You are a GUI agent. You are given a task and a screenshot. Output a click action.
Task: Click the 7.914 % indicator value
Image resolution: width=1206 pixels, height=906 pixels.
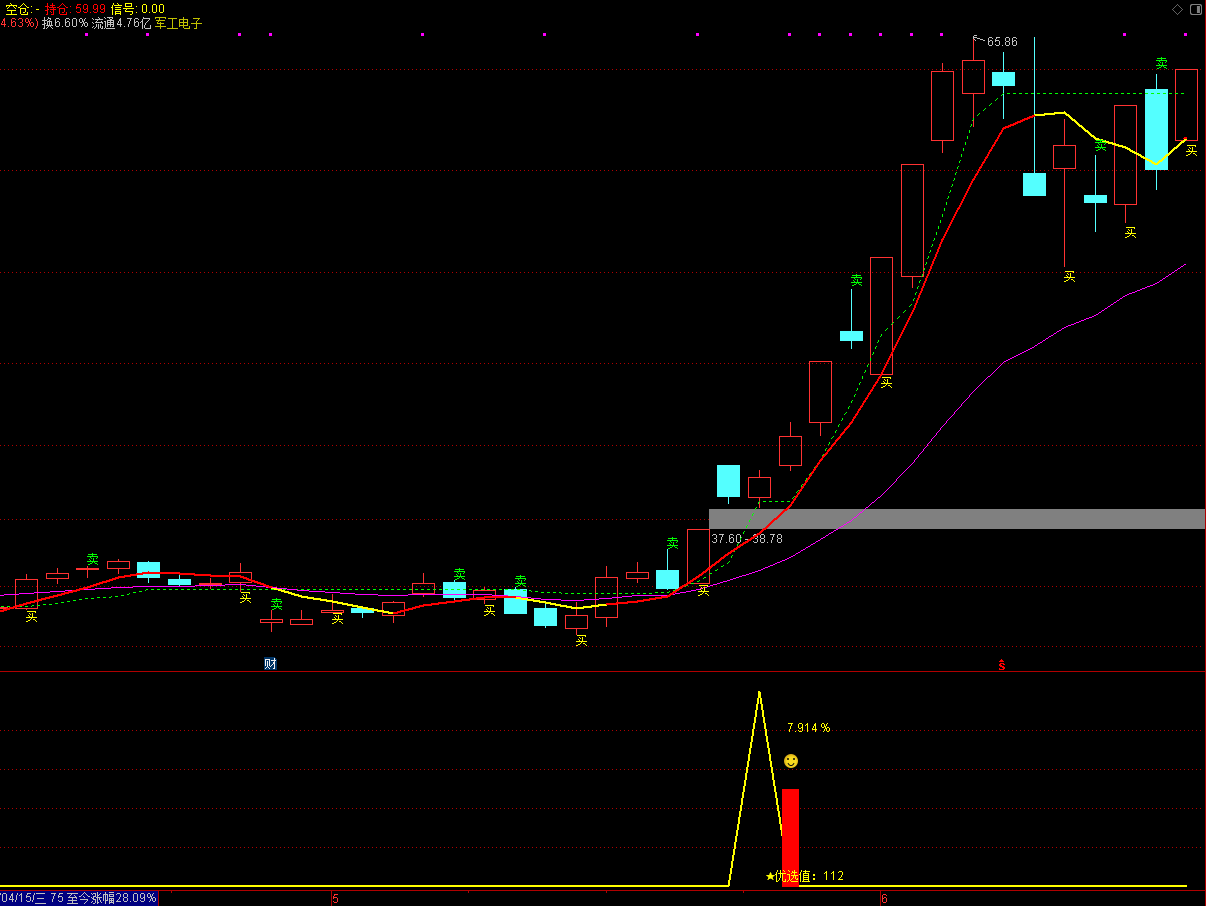click(809, 728)
